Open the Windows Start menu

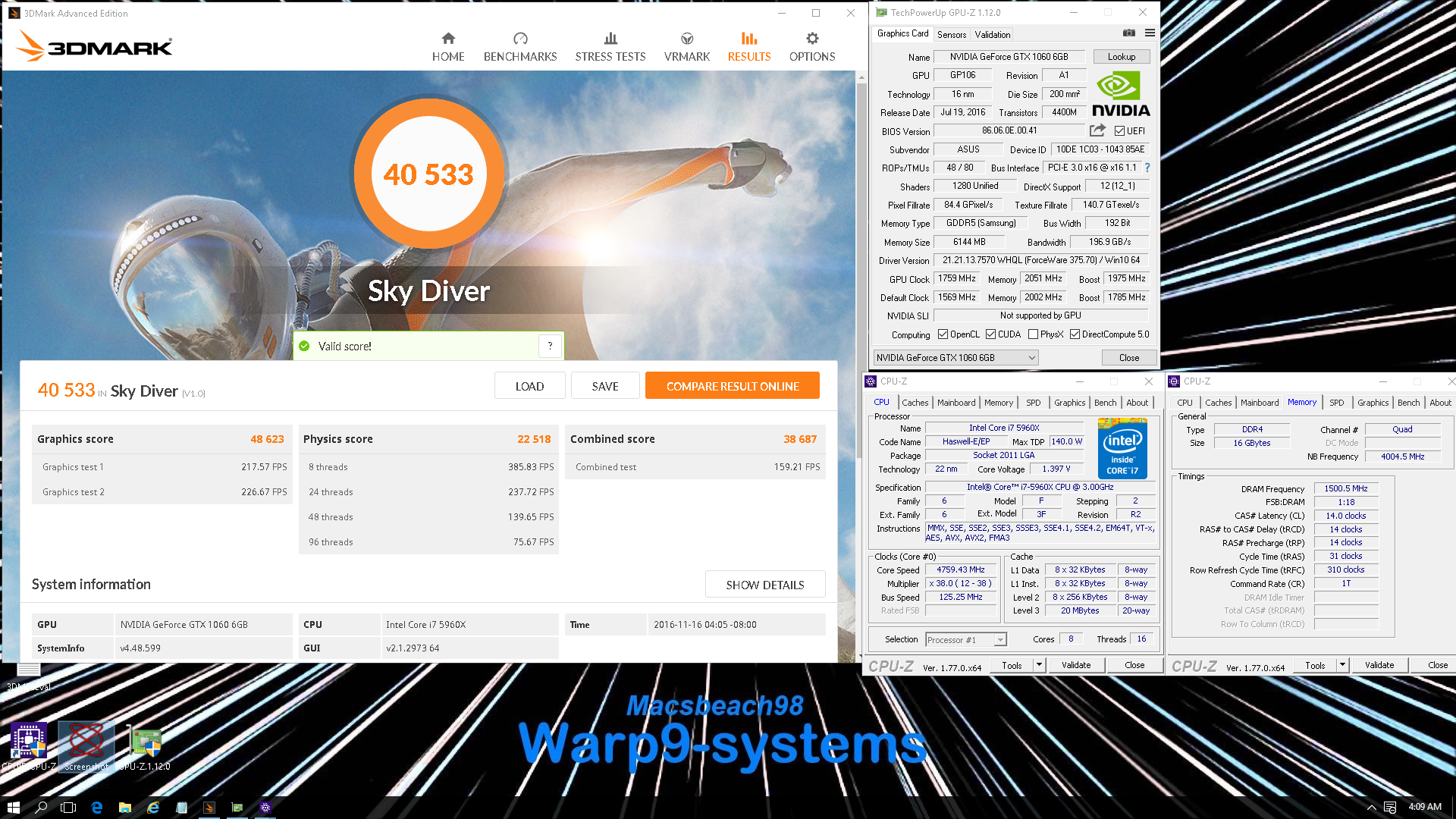[13, 808]
